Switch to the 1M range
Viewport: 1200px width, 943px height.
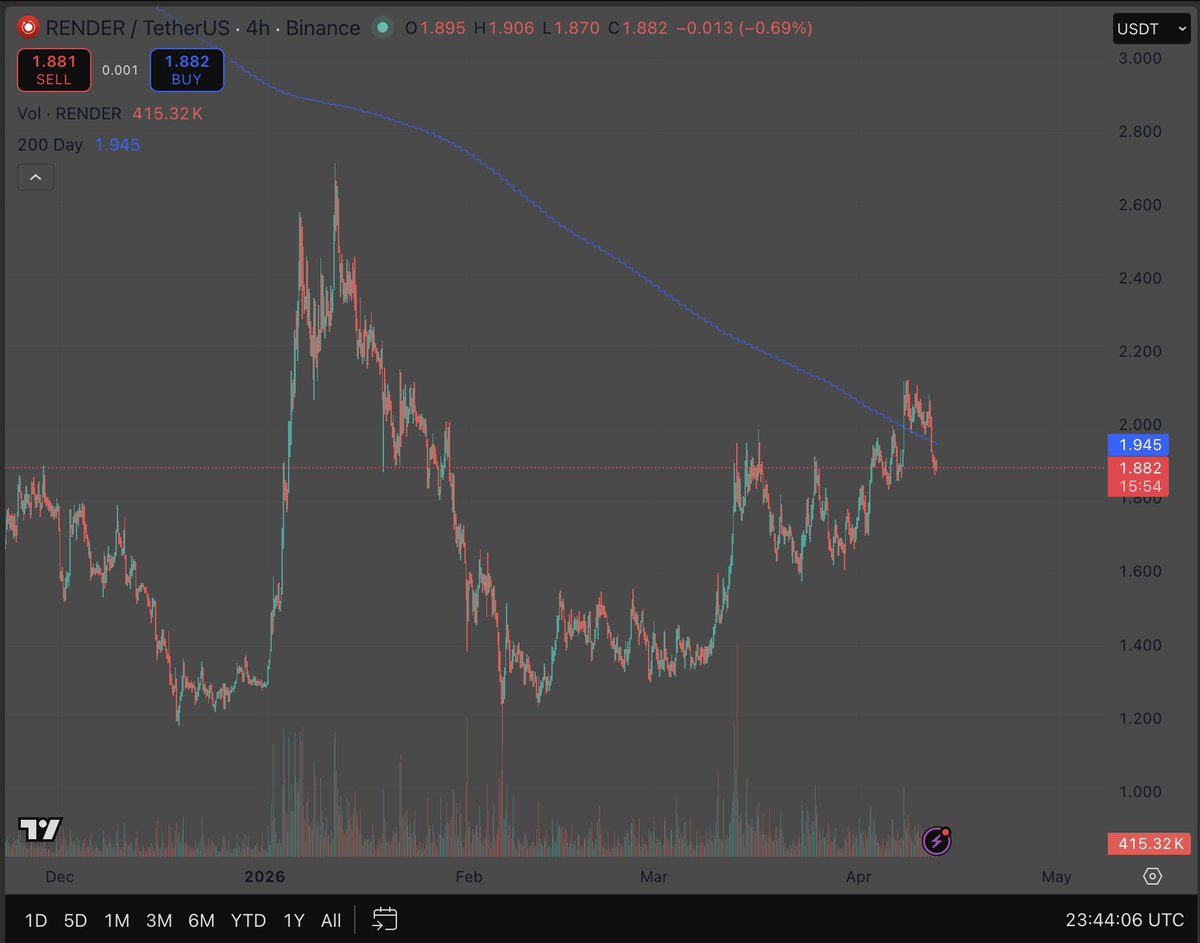(117, 920)
